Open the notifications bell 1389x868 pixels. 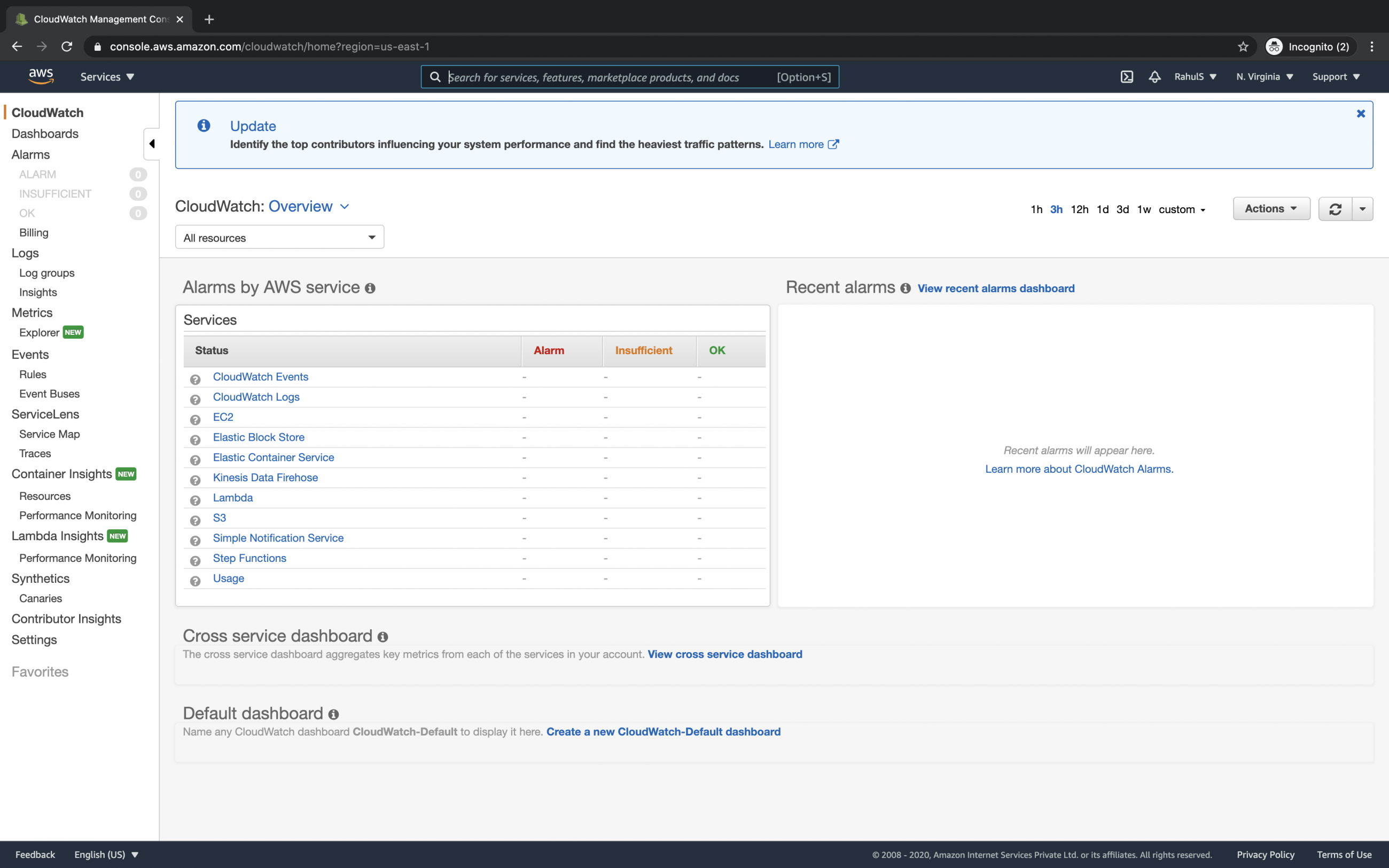1154,76
